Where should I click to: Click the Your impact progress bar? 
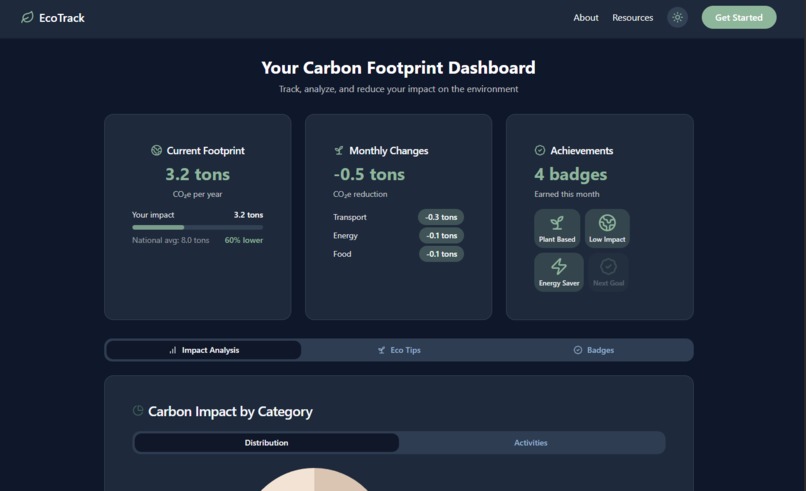[197, 227]
